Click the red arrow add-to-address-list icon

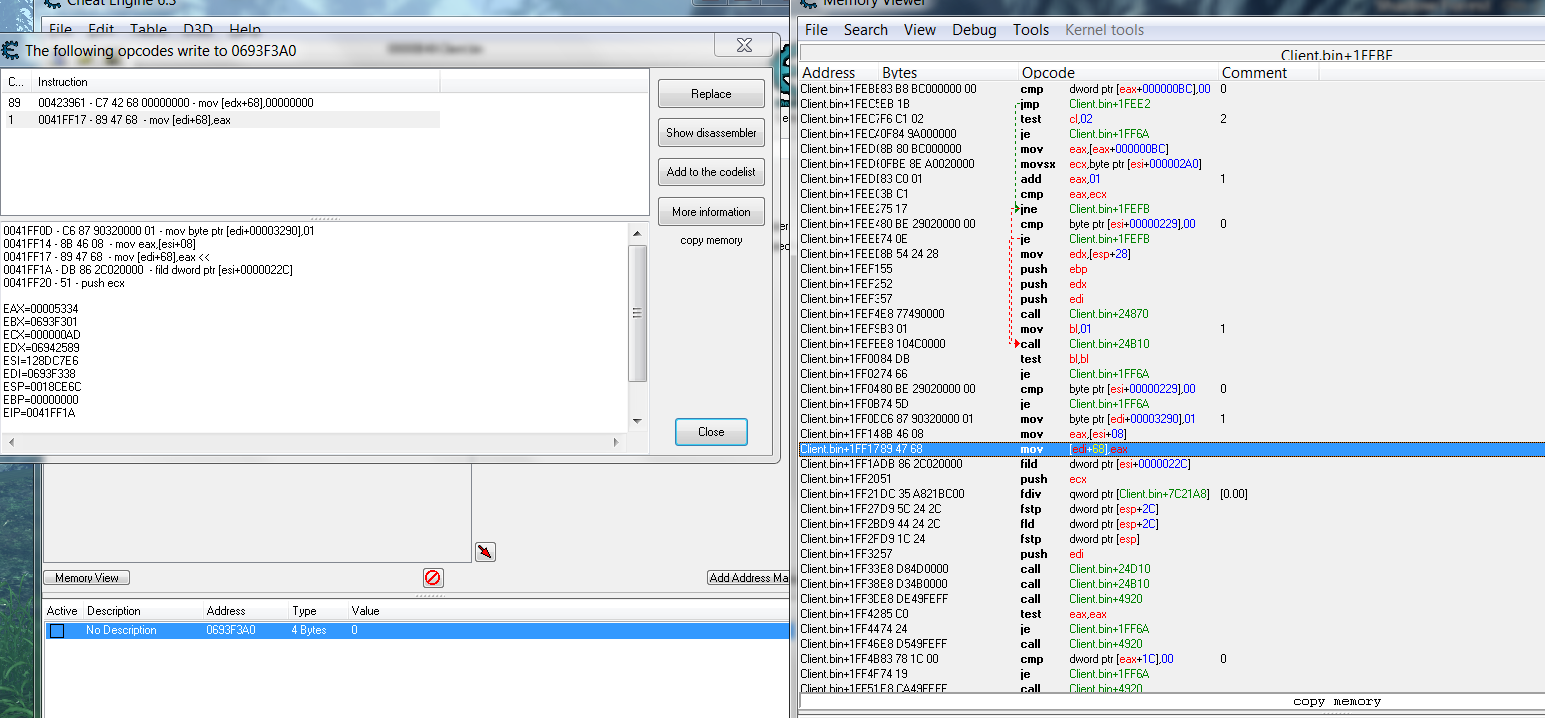tap(485, 552)
